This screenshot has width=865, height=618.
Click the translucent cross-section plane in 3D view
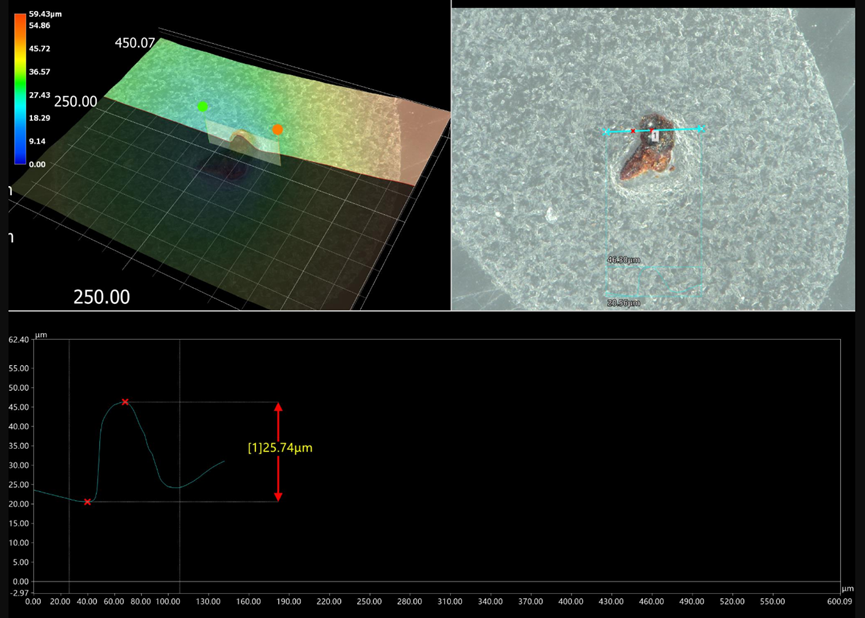(243, 142)
